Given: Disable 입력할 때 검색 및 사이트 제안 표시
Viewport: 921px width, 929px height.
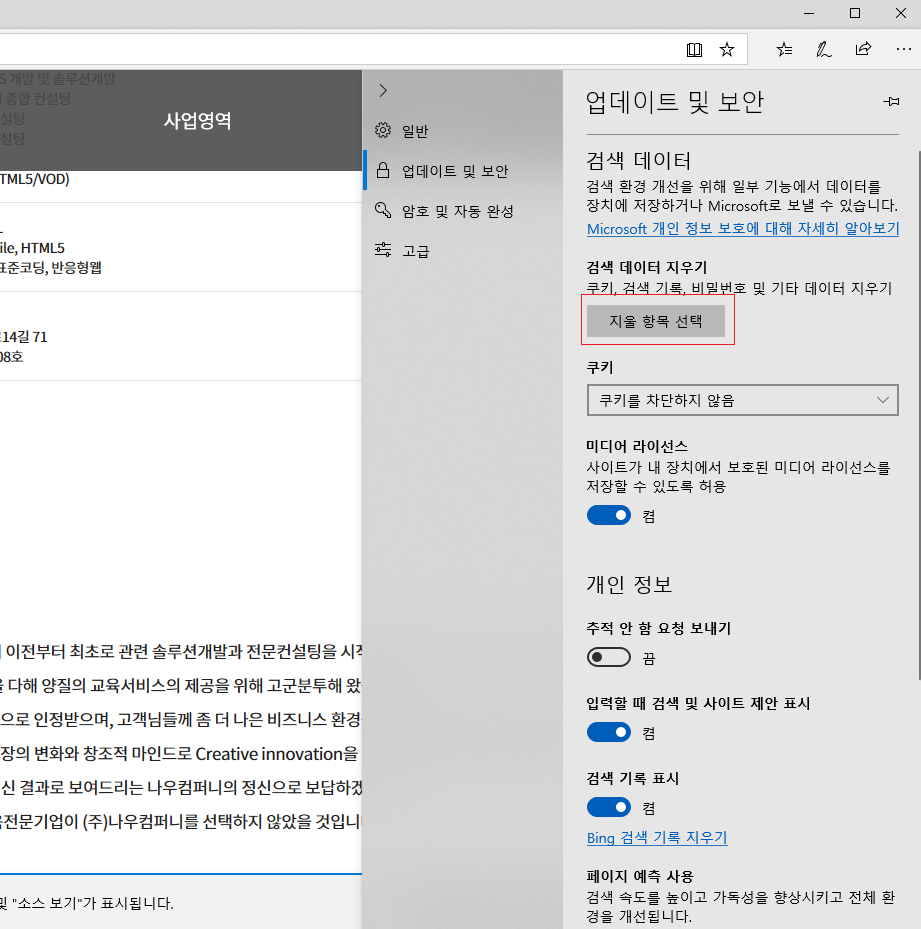Looking at the screenshot, I should (609, 733).
